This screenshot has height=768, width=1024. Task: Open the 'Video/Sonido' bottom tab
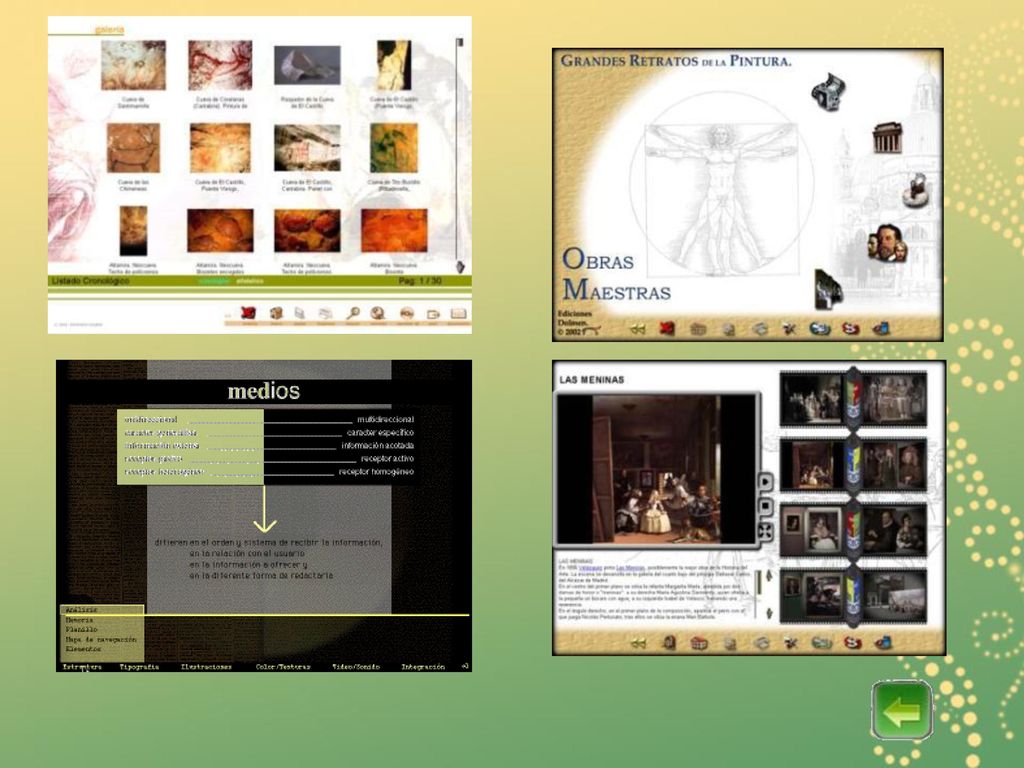[356, 667]
